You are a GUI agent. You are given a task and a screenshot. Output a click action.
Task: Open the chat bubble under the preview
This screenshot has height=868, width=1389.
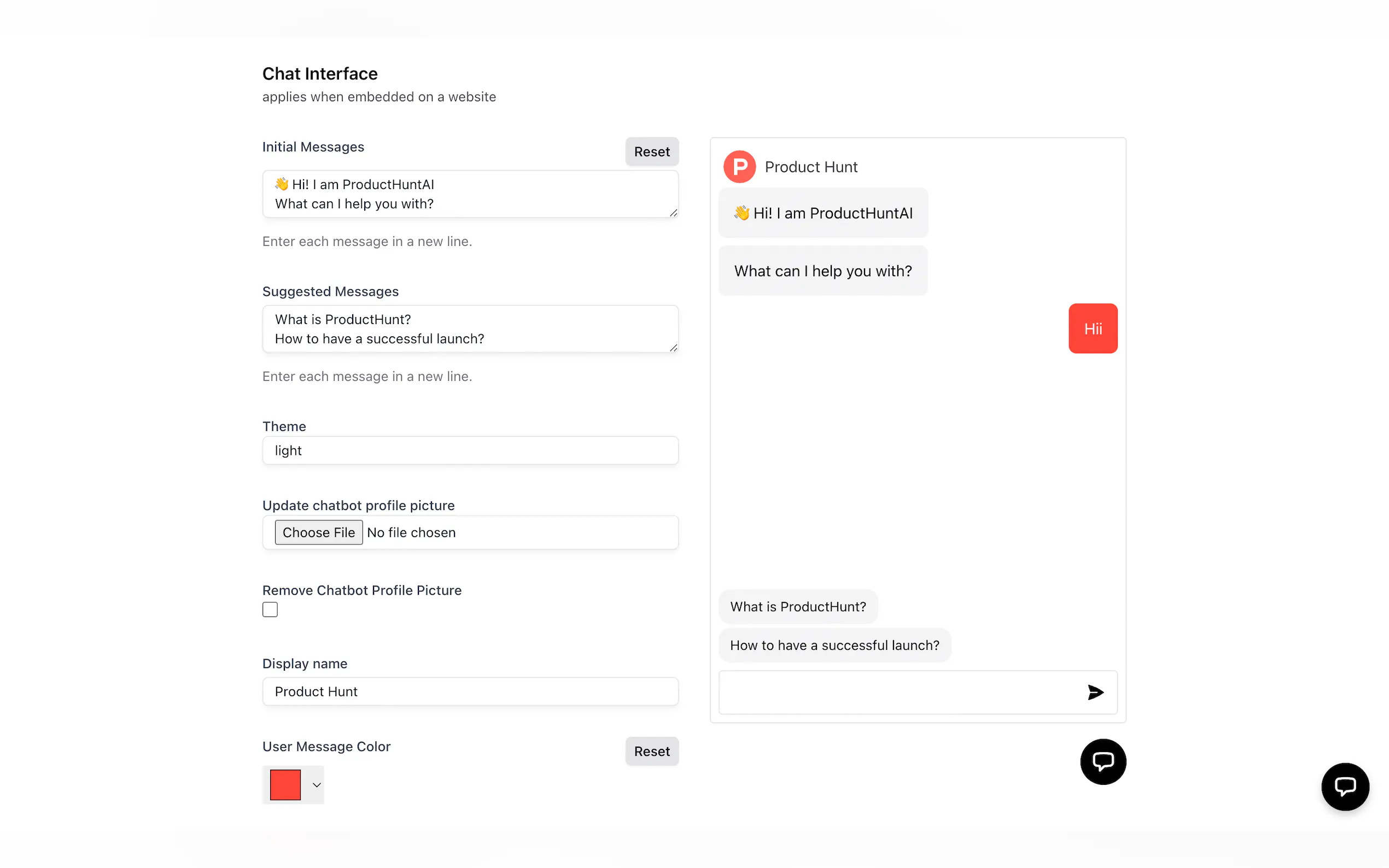(1102, 761)
